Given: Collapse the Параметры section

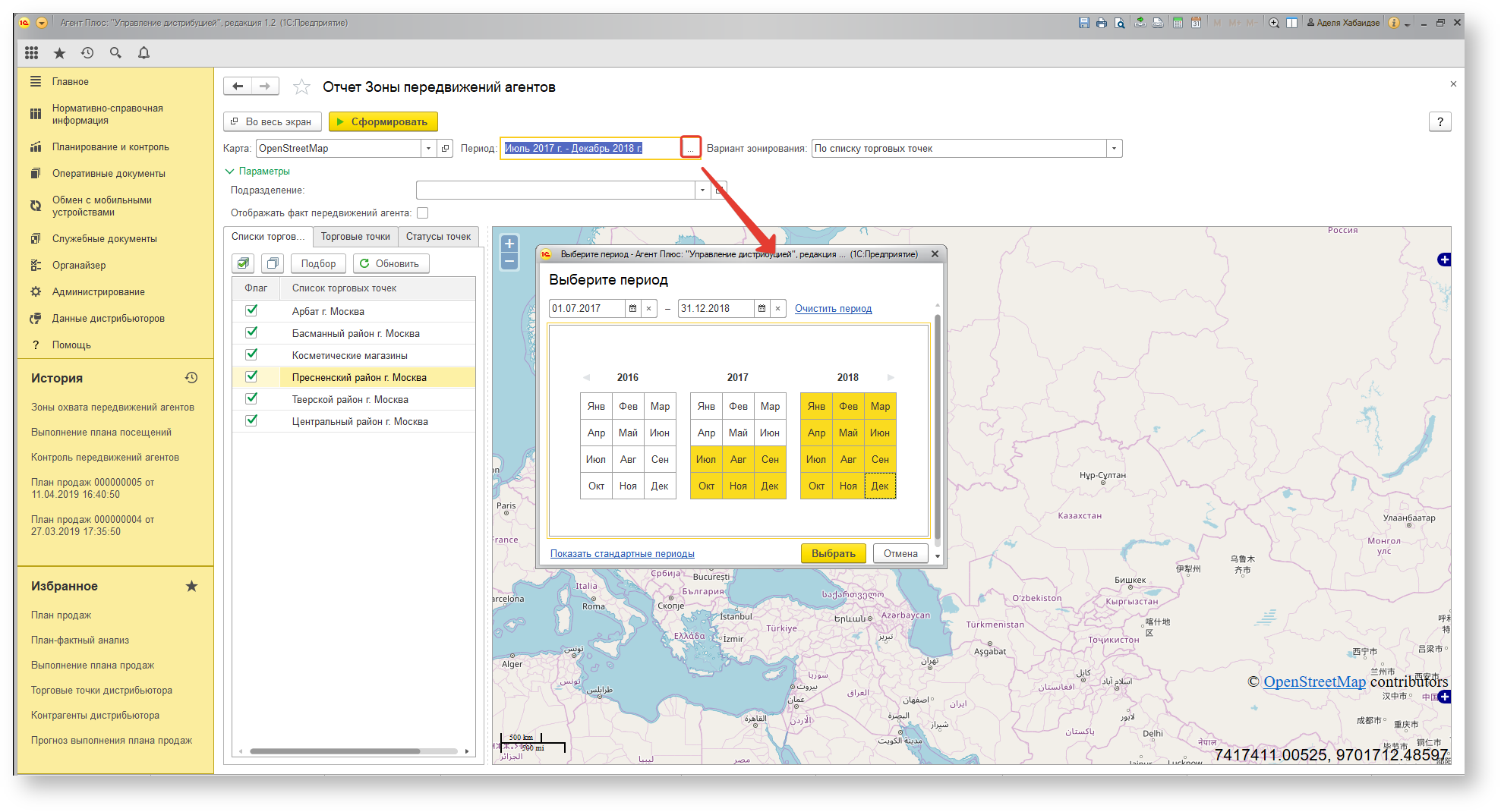Looking at the screenshot, I should 257,171.
